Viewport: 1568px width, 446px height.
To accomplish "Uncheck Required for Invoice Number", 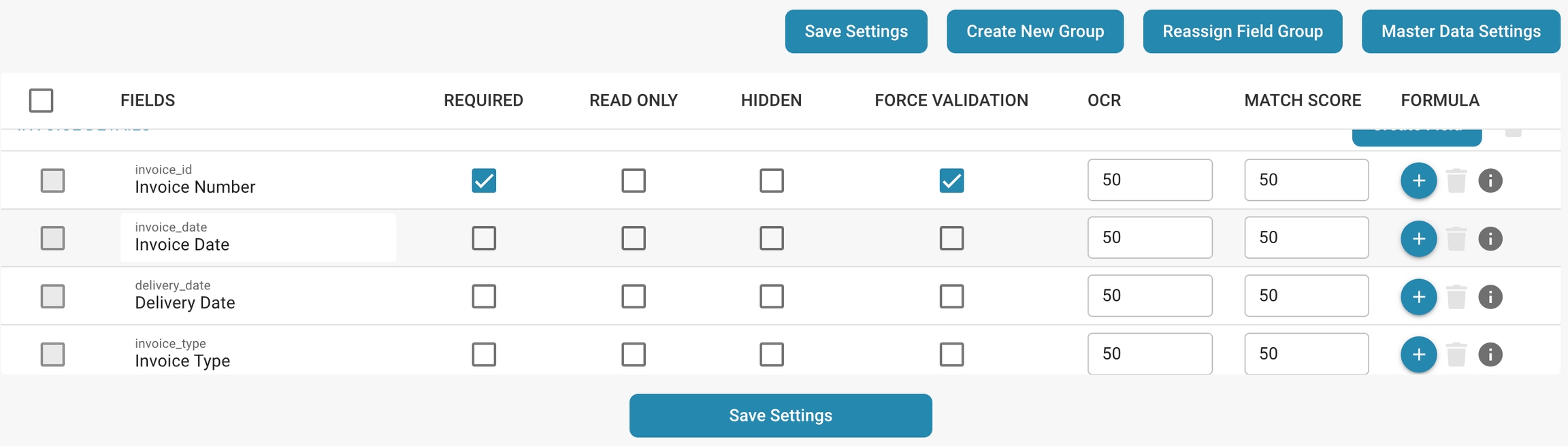I will pos(484,180).
